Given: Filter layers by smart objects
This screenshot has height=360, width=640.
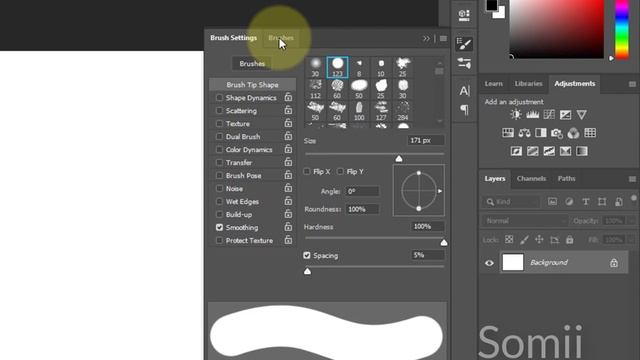Looking at the screenshot, I should pyautogui.click(x=619, y=202).
